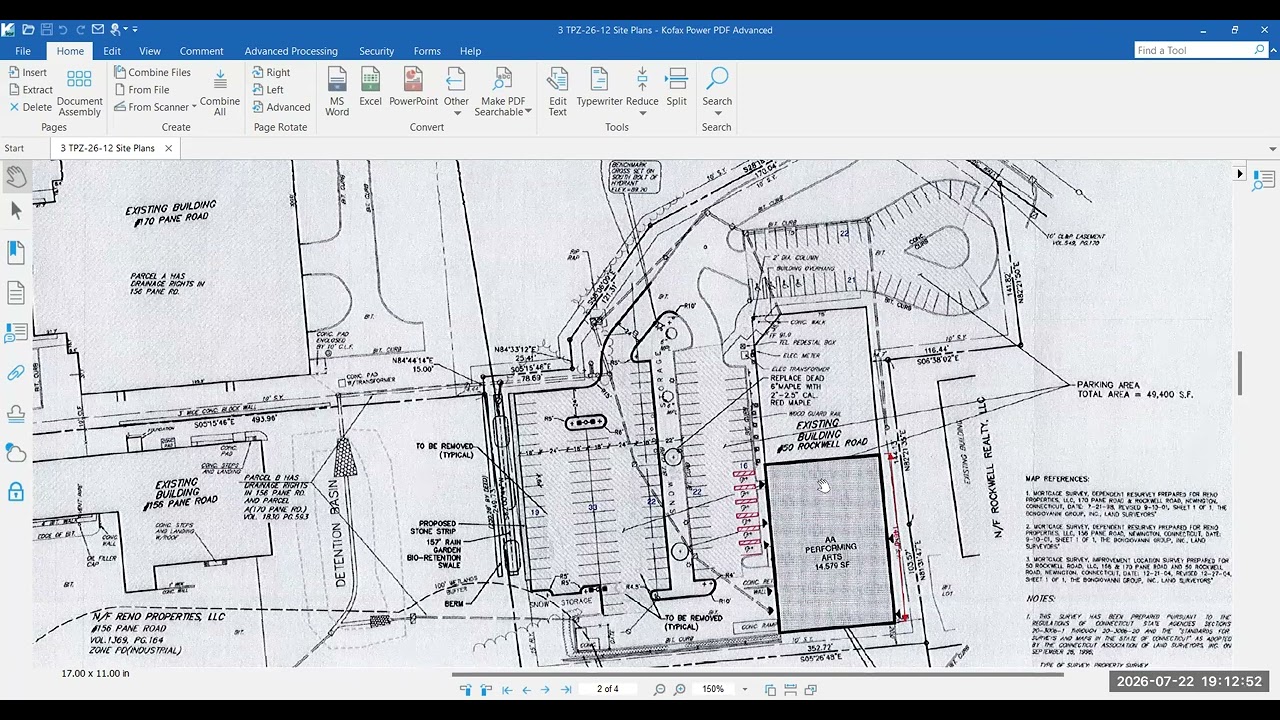Jump to the last page
This screenshot has width=1280, height=720.
[566, 689]
